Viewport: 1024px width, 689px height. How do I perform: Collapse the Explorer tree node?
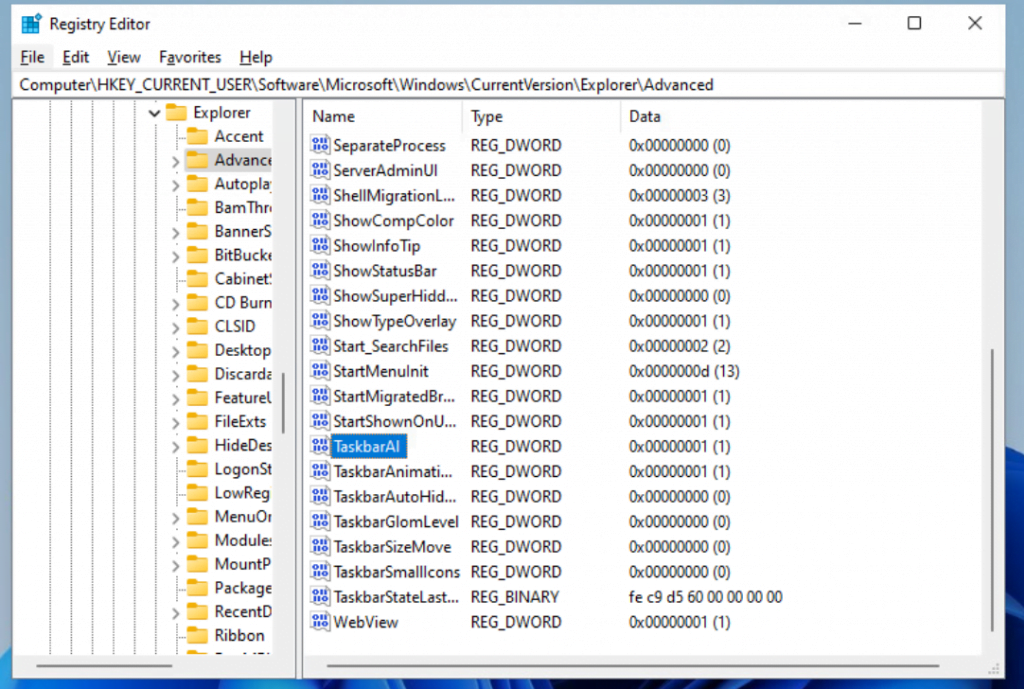point(154,113)
